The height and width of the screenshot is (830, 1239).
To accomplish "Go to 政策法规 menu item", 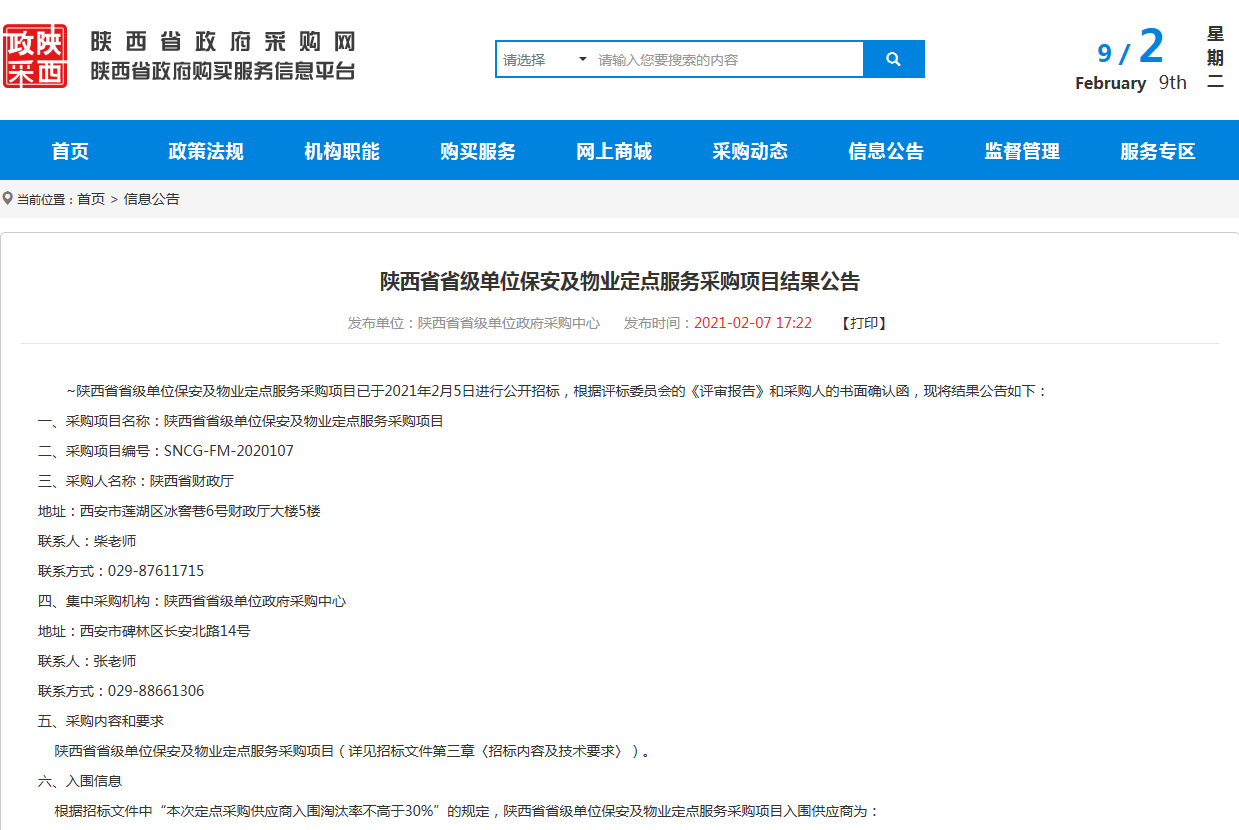I will click(x=206, y=151).
